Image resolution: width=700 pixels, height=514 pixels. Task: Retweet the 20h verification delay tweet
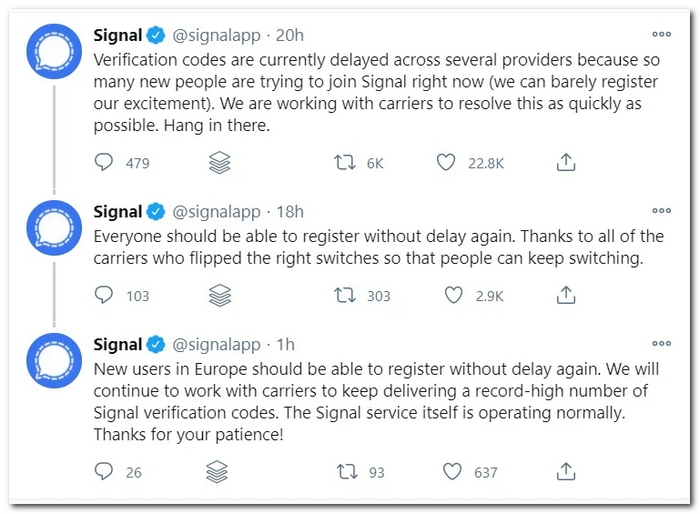point(345,162)
